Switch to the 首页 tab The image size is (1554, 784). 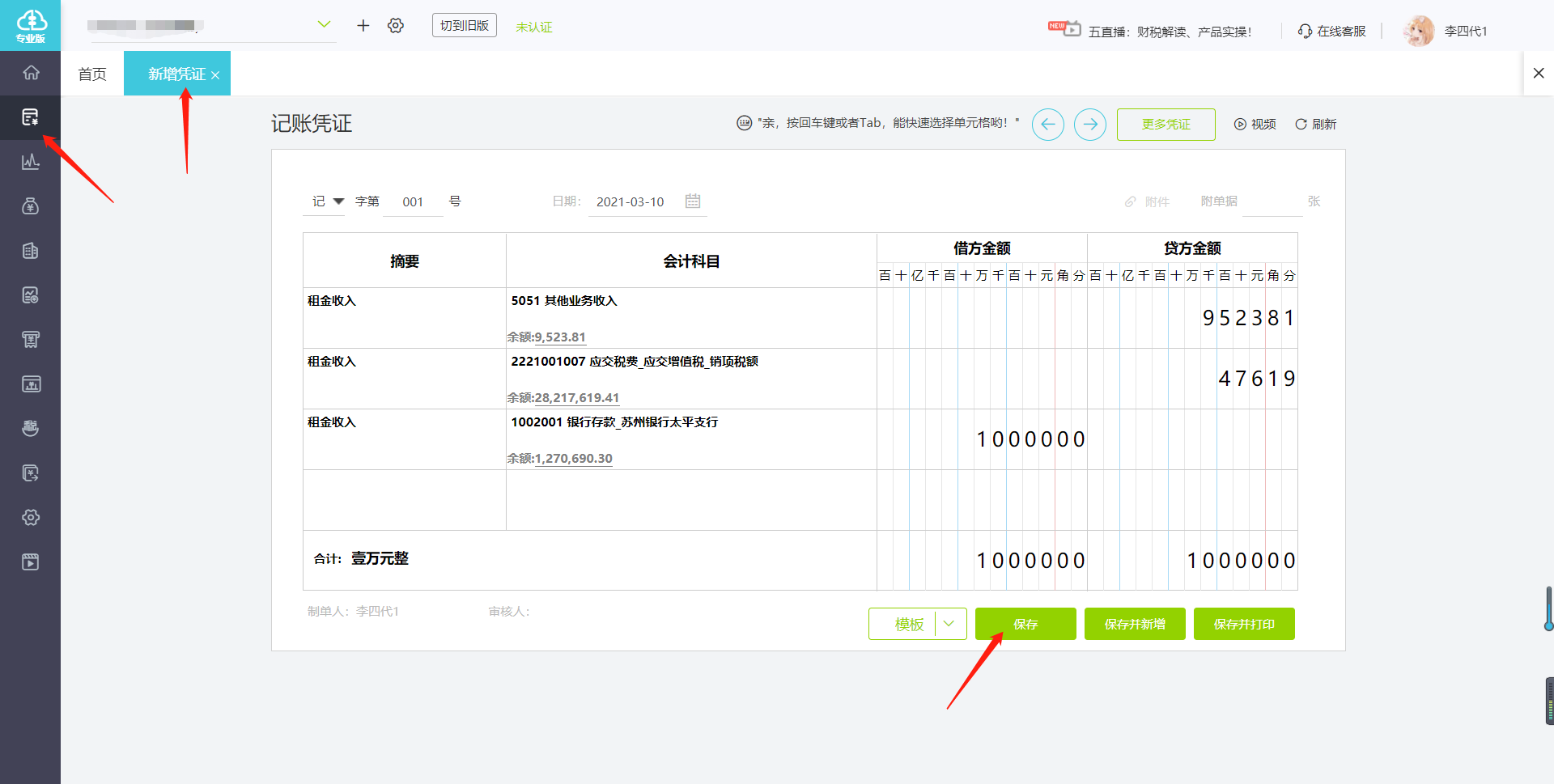[x=92, y=74]
